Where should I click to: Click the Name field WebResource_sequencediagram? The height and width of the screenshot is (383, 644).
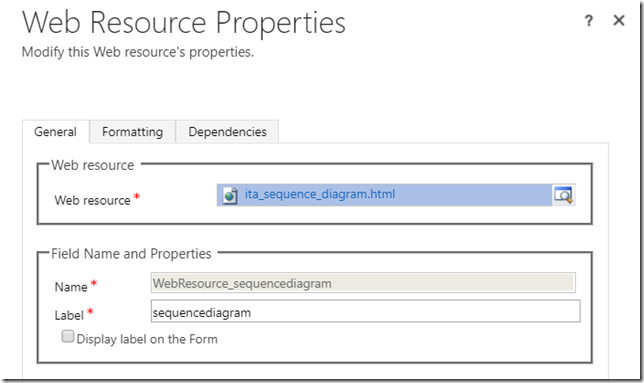click(x=363, y=283)
